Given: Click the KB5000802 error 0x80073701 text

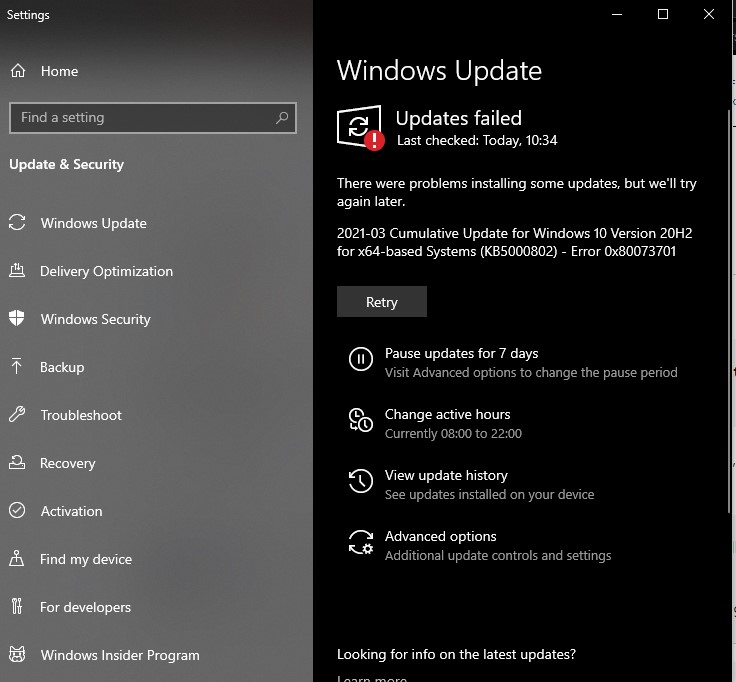Looking at the screenshot, I should pyautogui.click(x=514, y=242).
